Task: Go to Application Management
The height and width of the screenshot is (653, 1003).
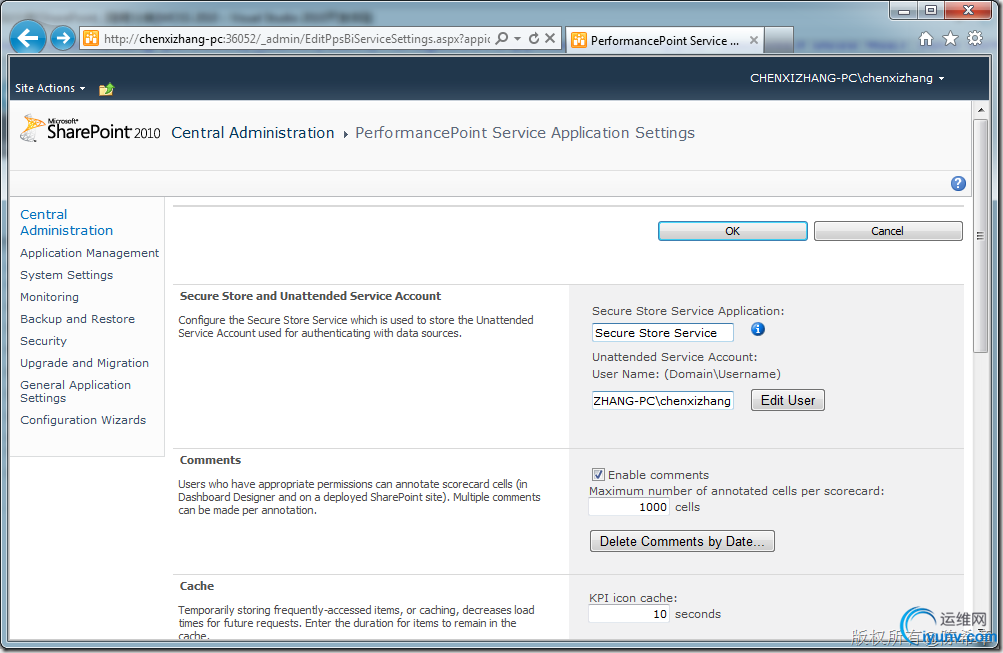Action: pos(90,253)
